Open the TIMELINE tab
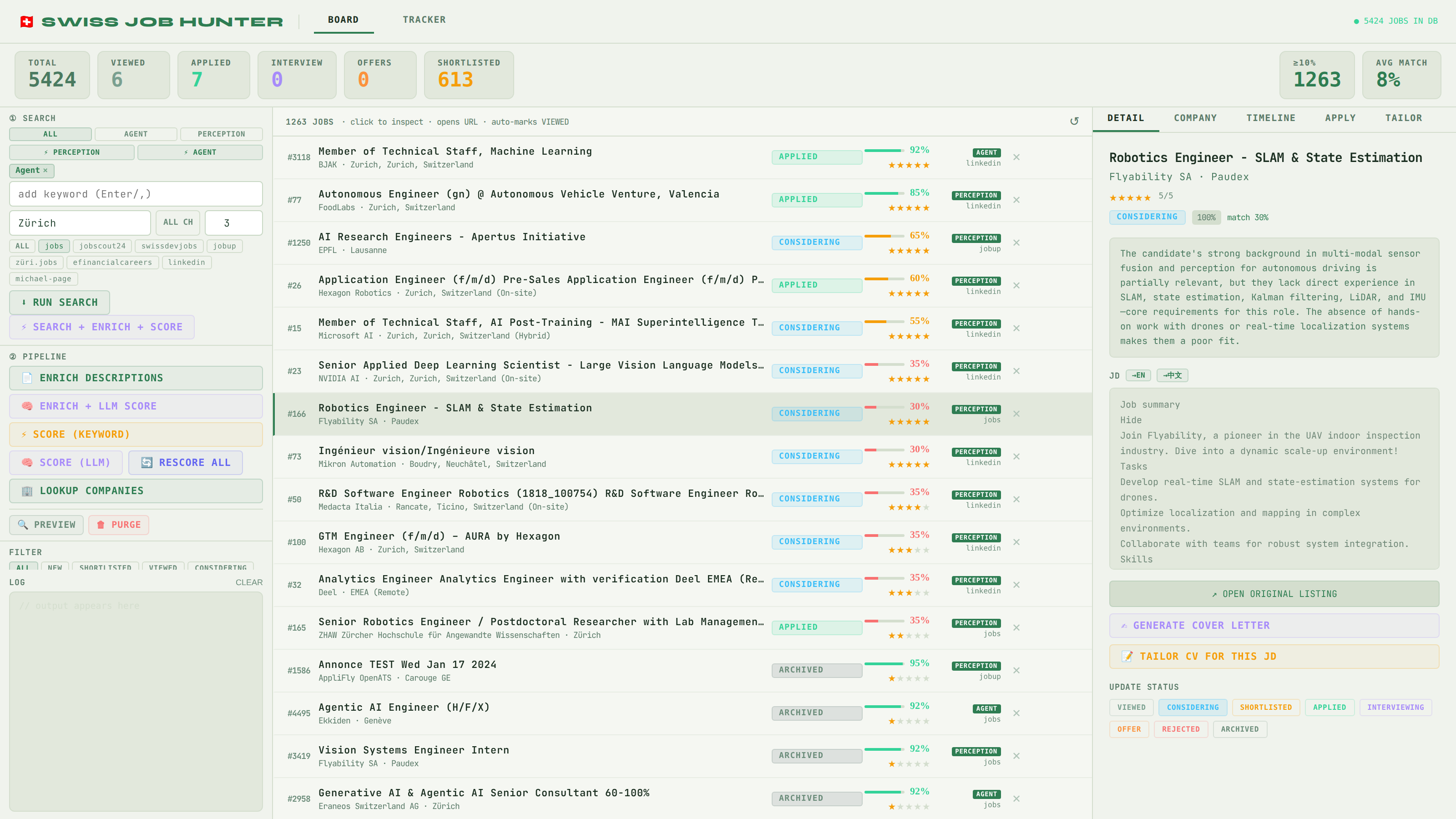 [x=1271, y=118]
